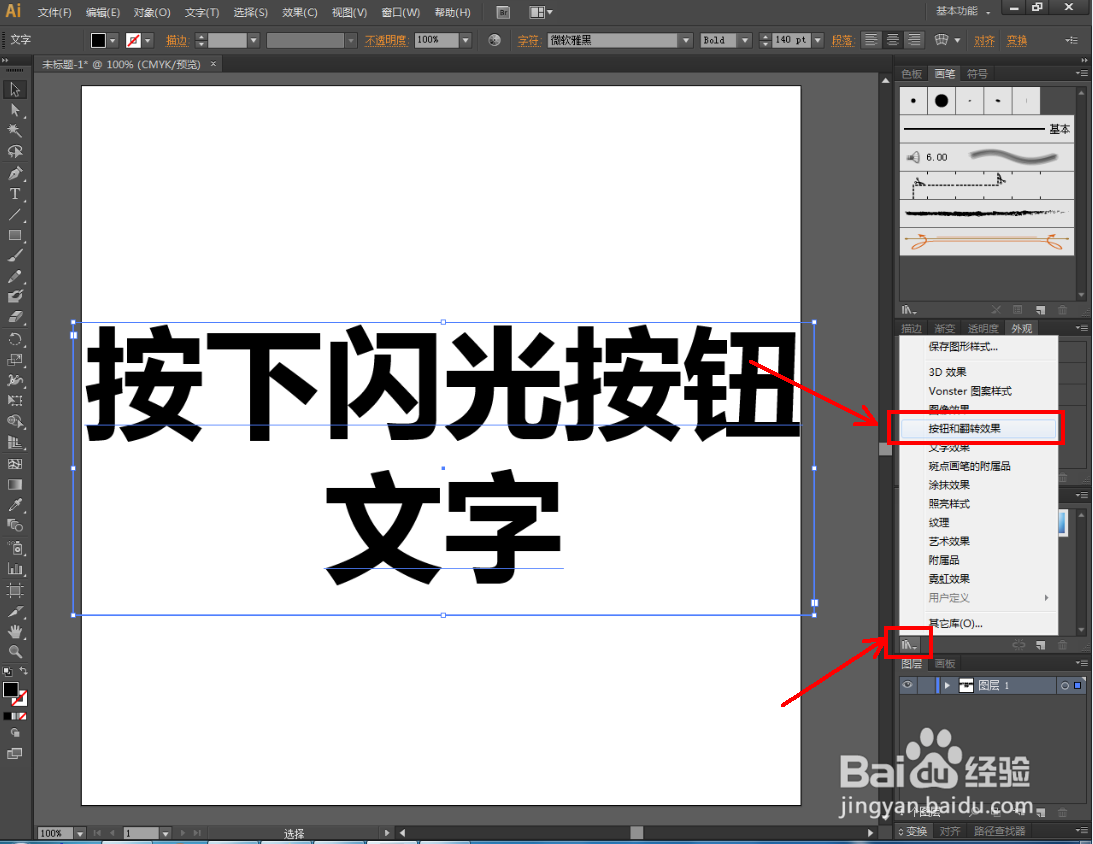
Task: Open the Bold font style dropdown
Action: click(x=745, y=40)
